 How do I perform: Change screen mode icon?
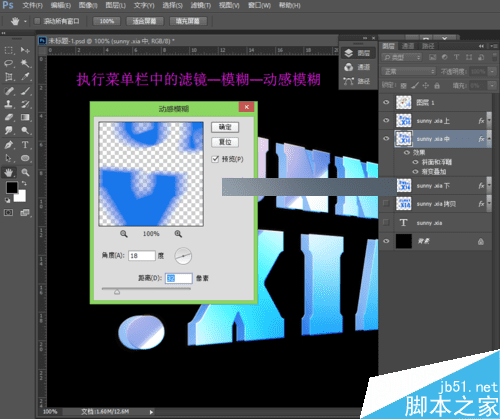(25, 213)
